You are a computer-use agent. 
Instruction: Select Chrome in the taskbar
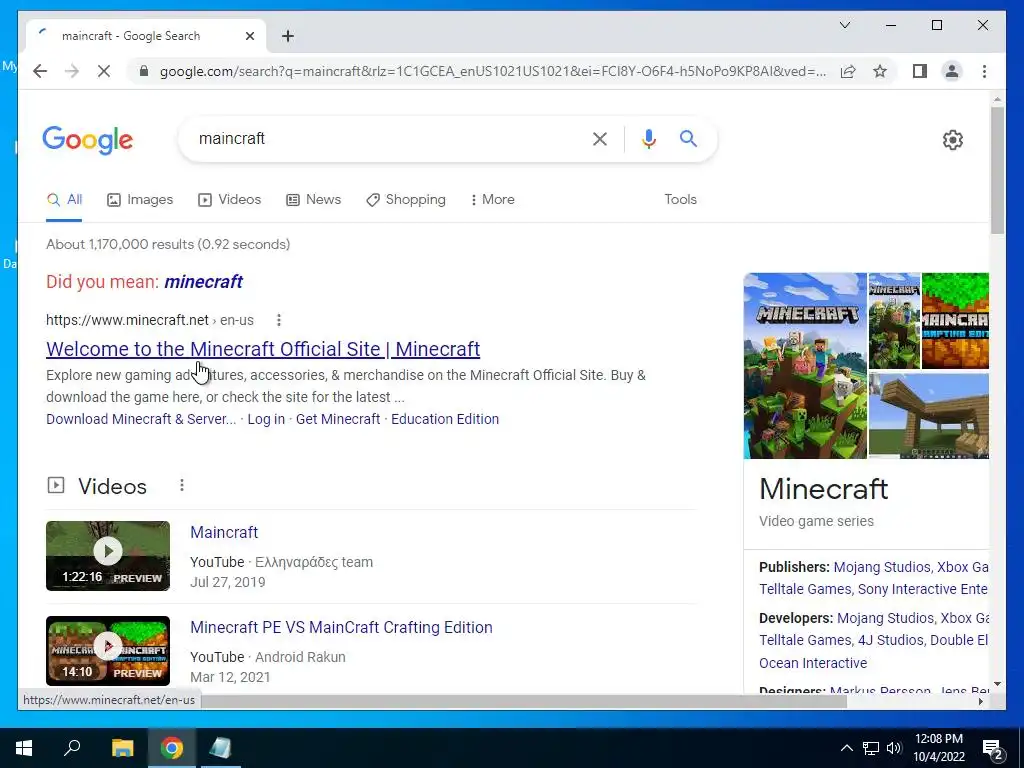tap(172, 748)
